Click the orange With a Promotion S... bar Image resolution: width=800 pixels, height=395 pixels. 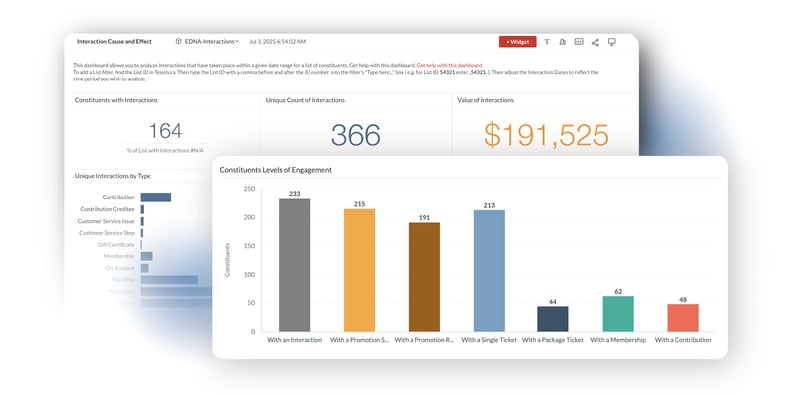[x=359, y=270]
